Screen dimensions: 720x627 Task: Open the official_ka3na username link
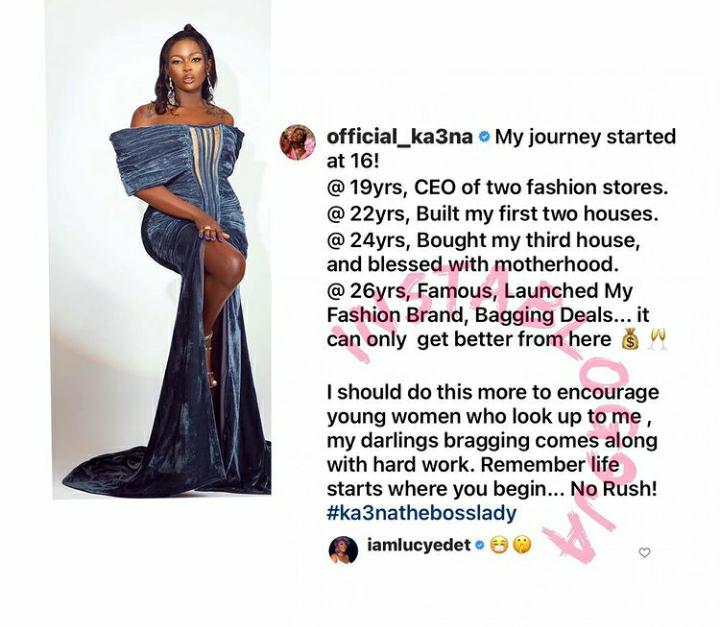pos(399,137)
